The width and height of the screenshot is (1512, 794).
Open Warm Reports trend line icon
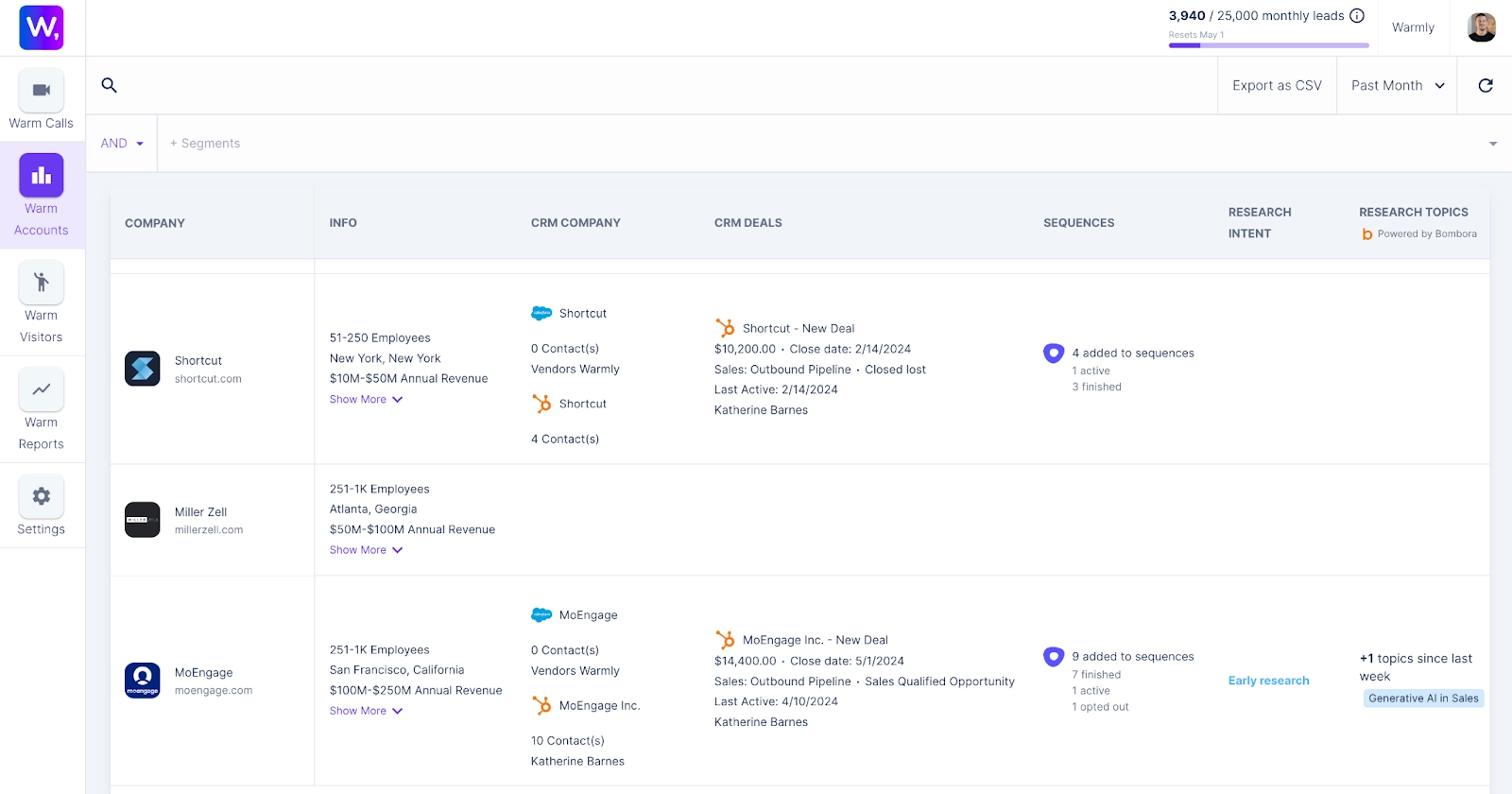point(42,388)
